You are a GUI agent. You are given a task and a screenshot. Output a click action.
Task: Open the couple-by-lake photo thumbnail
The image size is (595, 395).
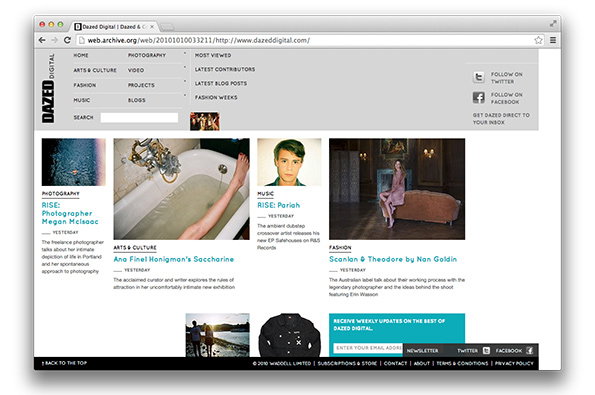[x=217, y=335]
